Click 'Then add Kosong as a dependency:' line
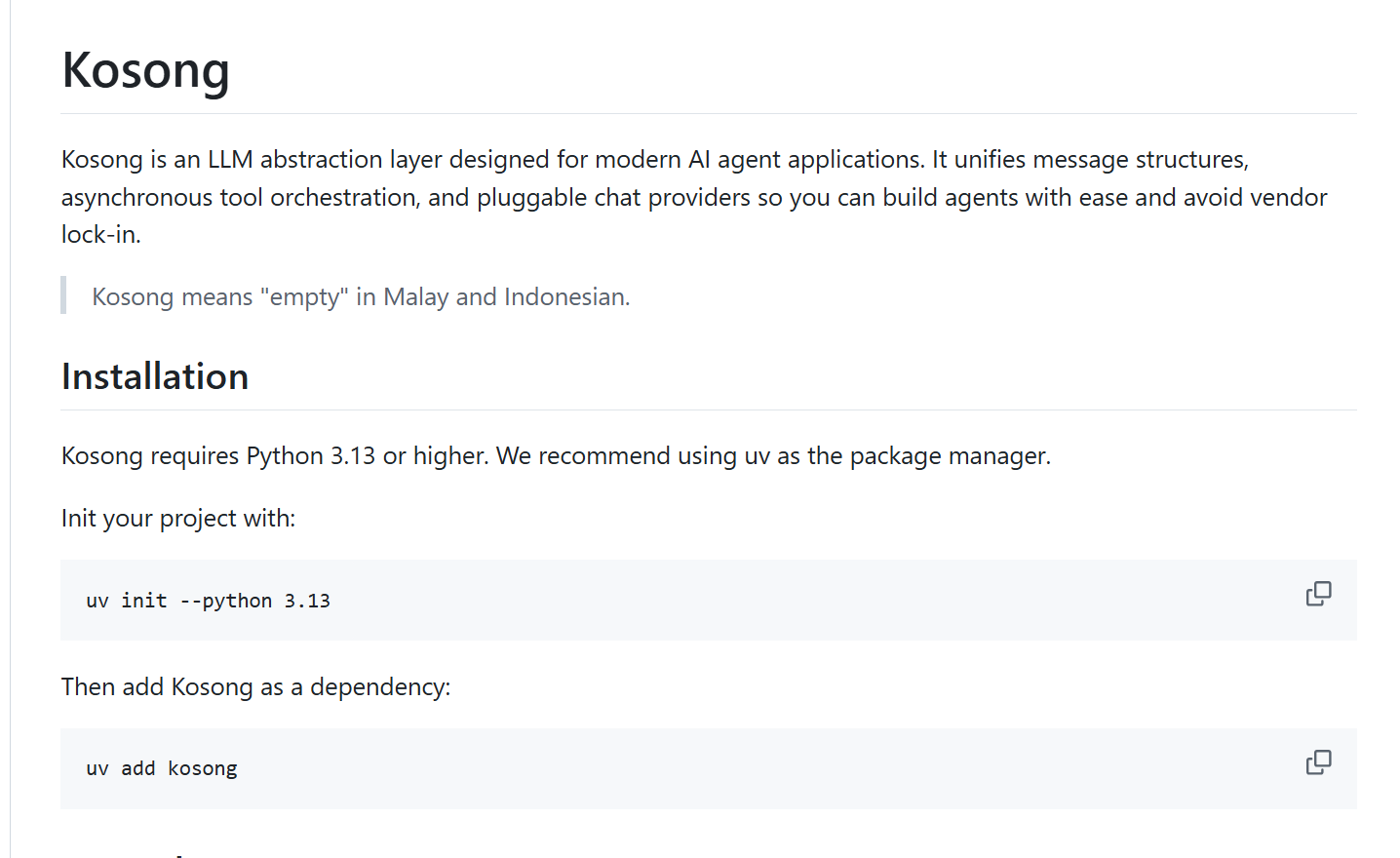Image resolution: width=1400 pixels, height=858 pixels. tap(255, 686)
